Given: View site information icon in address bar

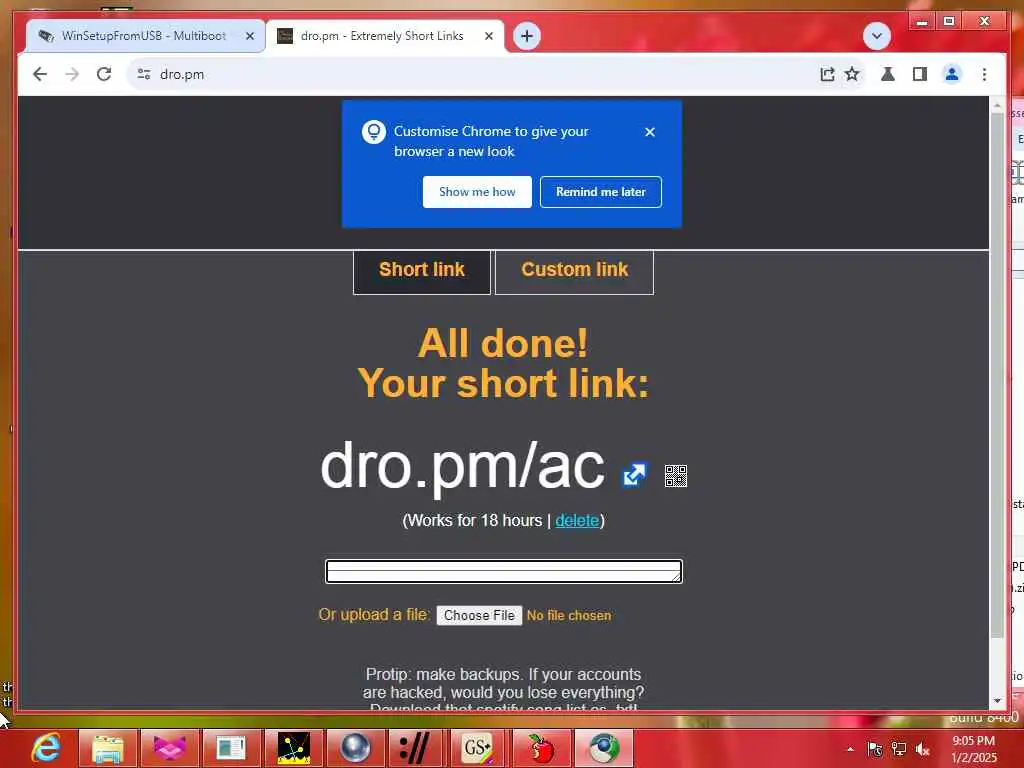Looking at the screenshot, I should pos(144,74).
